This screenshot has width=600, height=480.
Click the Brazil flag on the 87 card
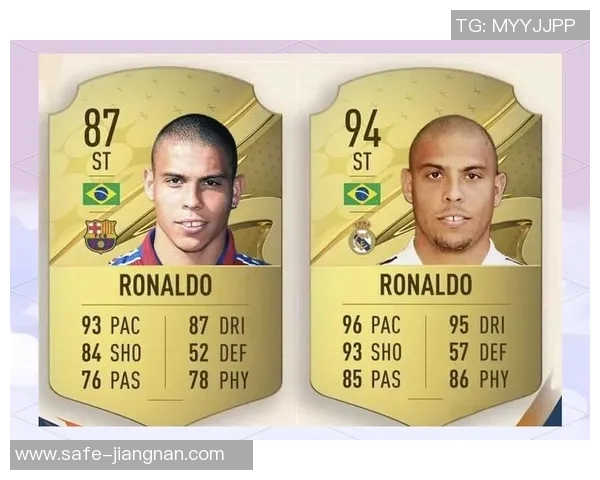point(101,194)
